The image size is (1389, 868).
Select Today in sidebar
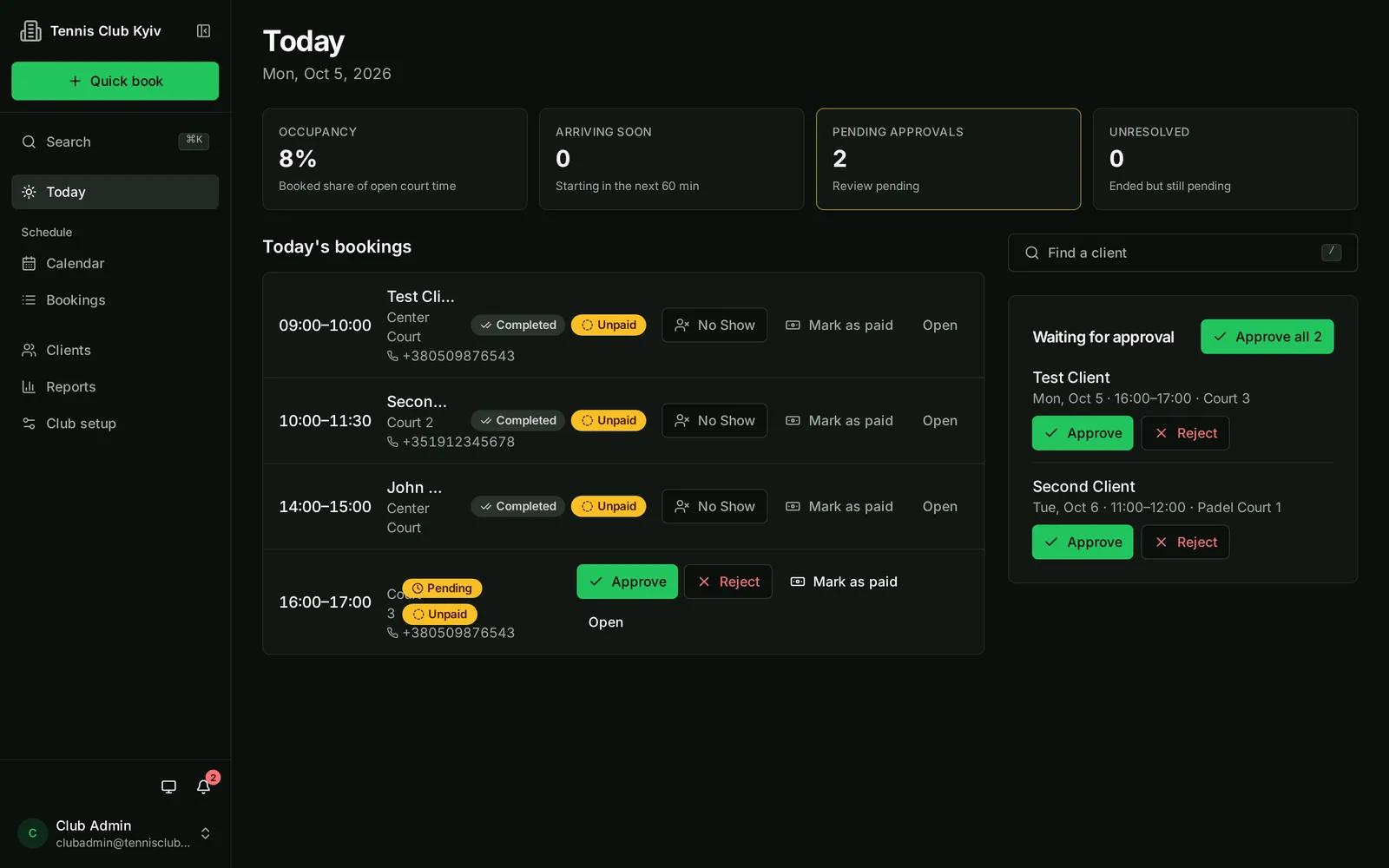click(115, 192)
